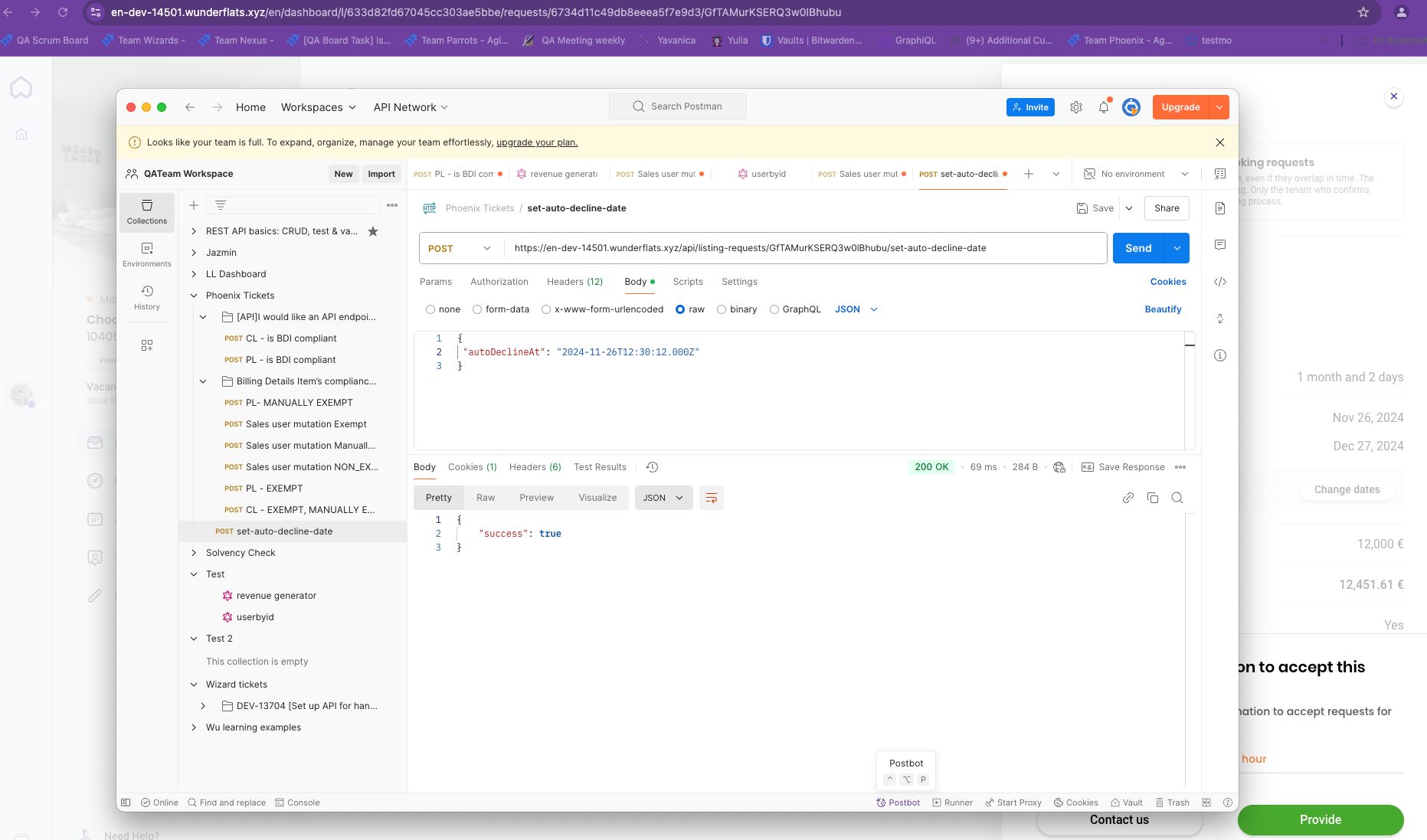This screenshot has height=840, width=1427.
Task: Open the History sidebar panel
Action: 147,298
